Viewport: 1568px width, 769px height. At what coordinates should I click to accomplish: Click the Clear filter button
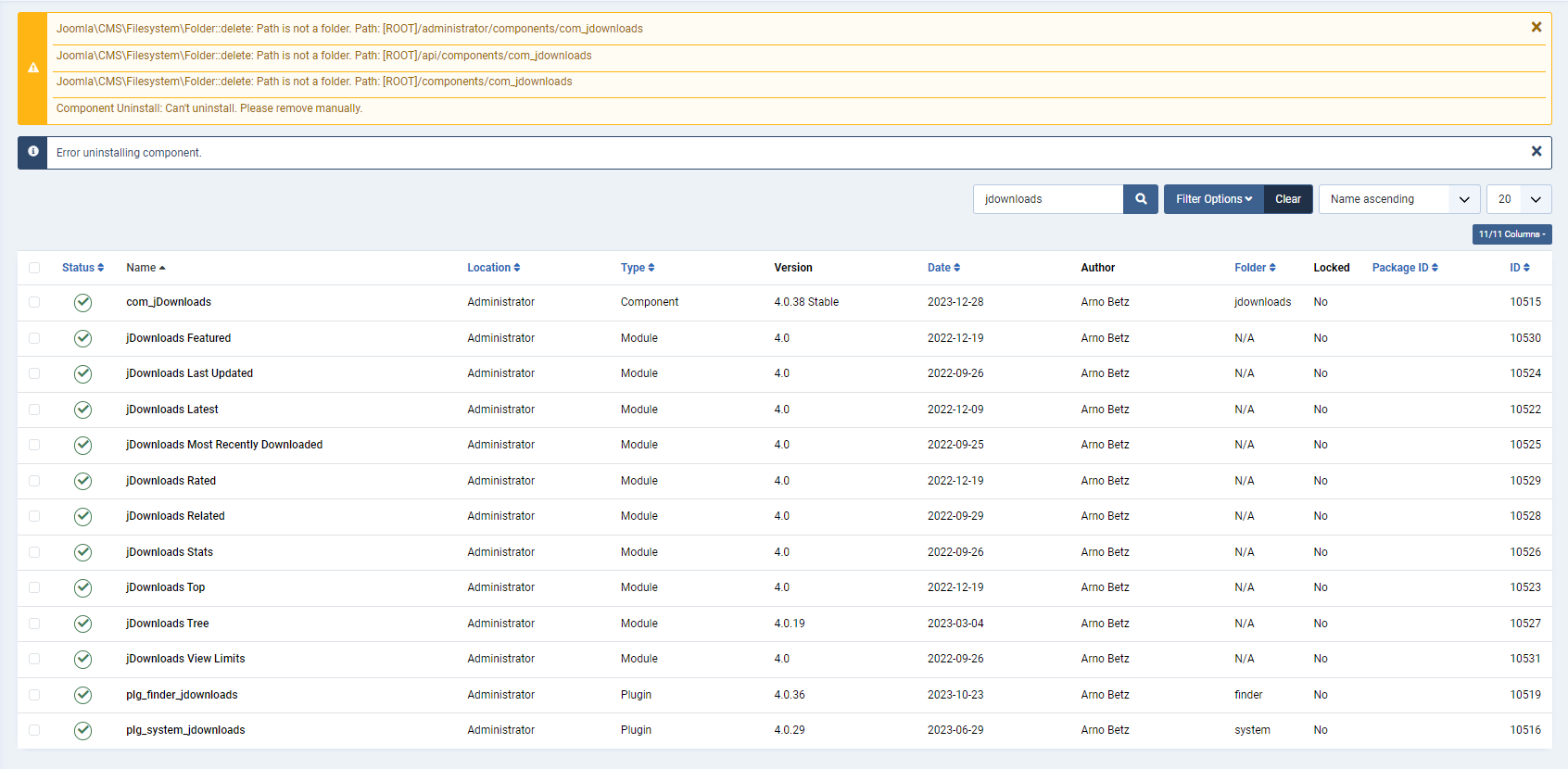point(1288,199)
